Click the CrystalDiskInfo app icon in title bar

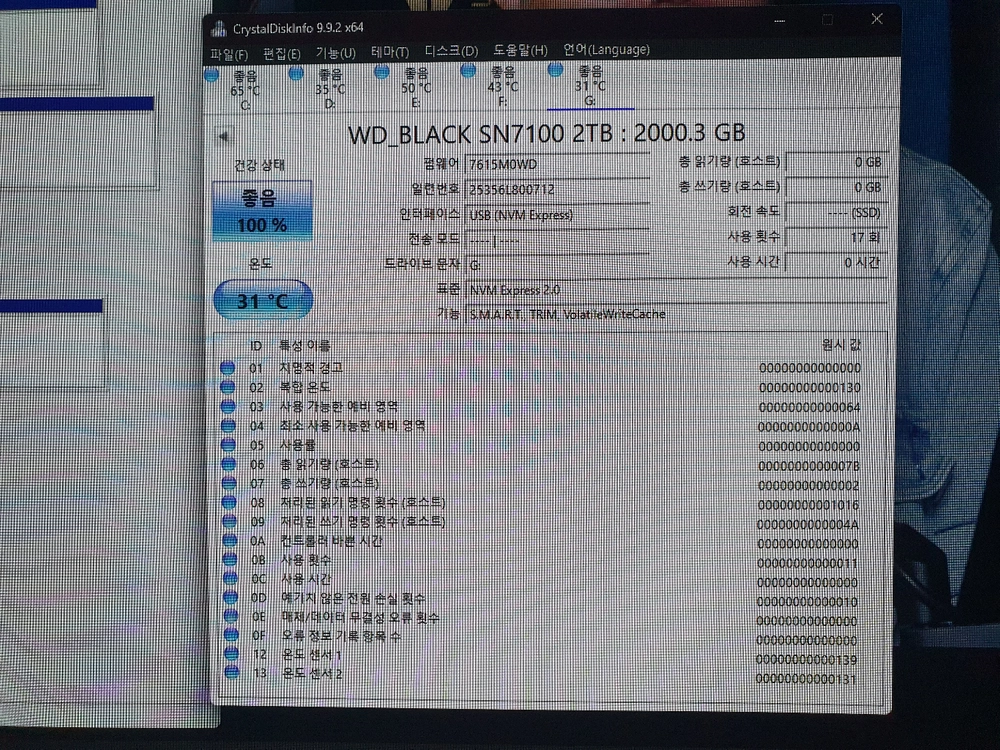[219, 29]
